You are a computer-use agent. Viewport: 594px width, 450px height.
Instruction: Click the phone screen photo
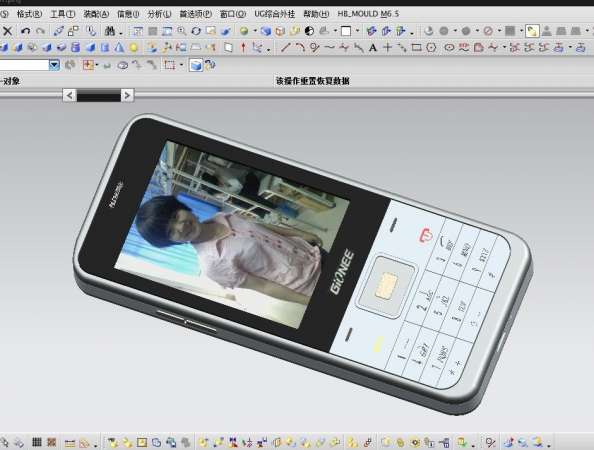click(232, 235)
